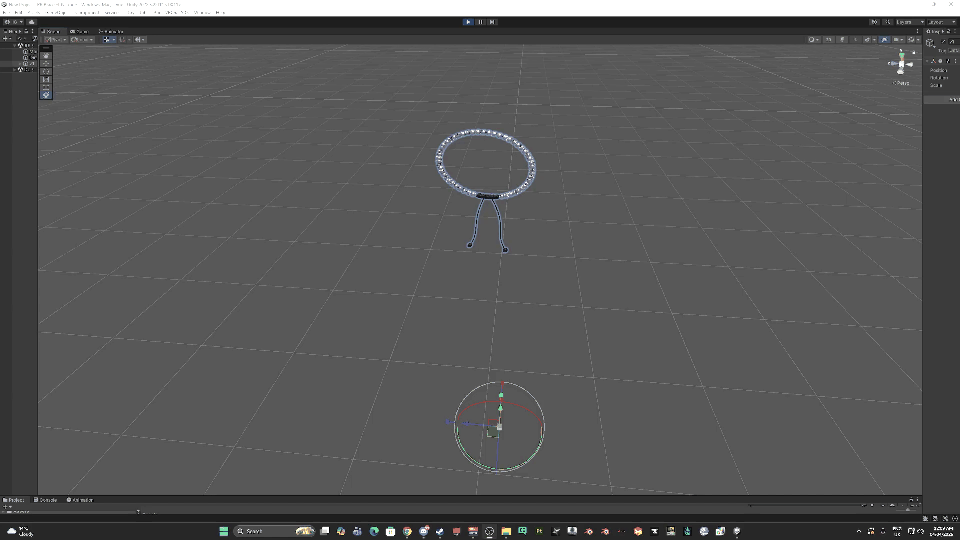
Task: Click the green Y axis on orientation gizmo
Action: pos(901,54)
